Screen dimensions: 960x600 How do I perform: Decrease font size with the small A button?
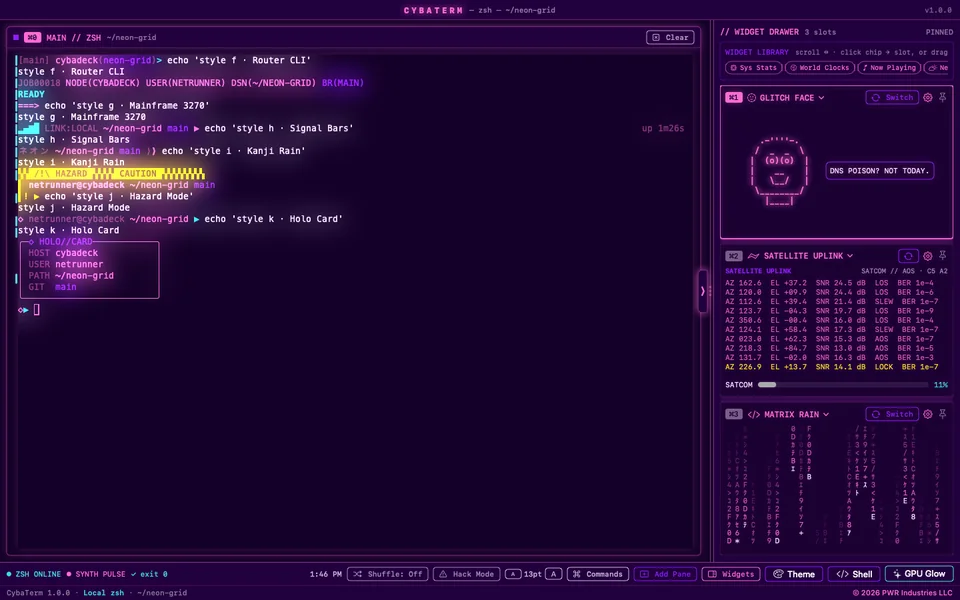tap(513, 574)
